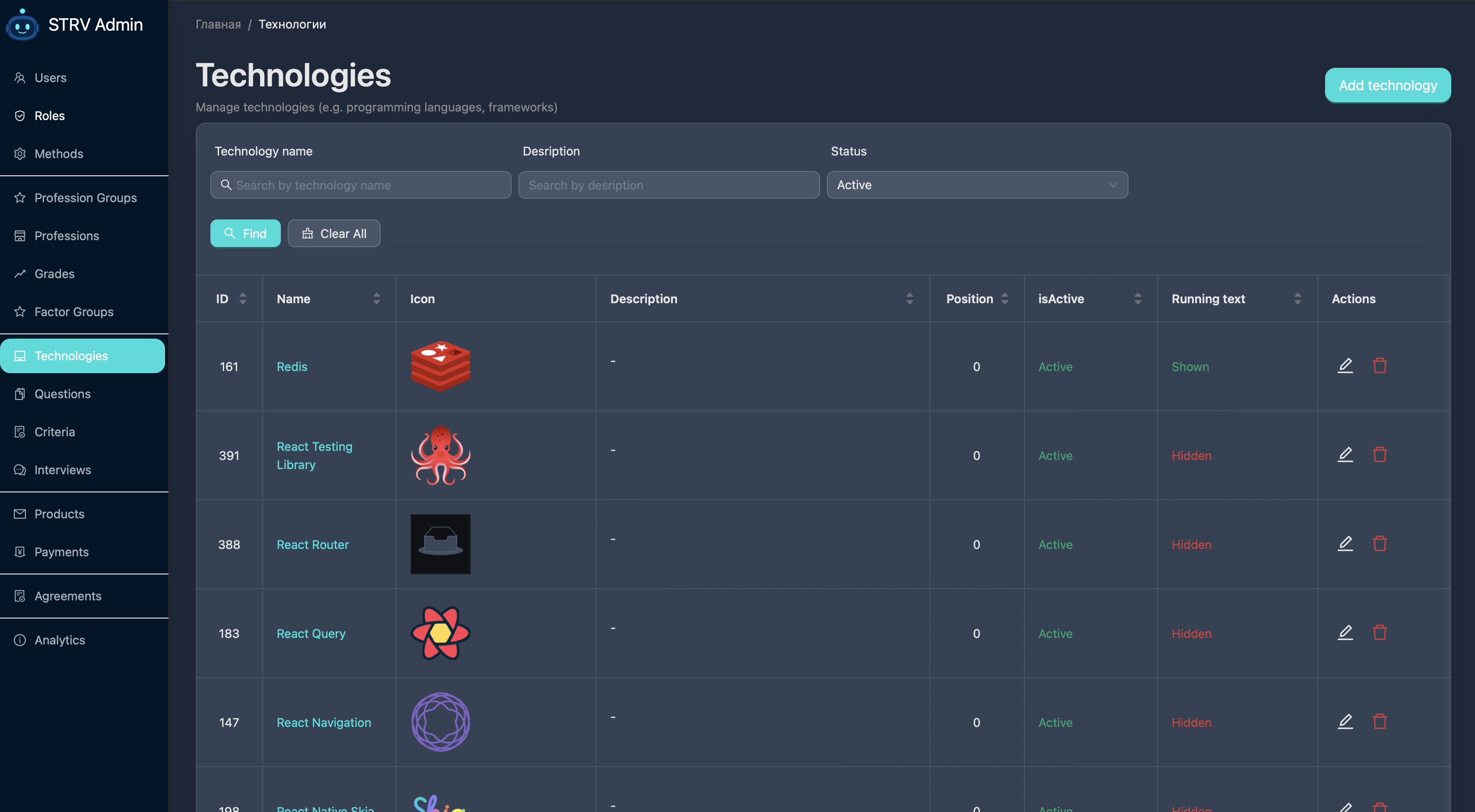Open the Status dropdown showing Active
The width and height of the screenshot is (1475, 812).
point(977,185)
